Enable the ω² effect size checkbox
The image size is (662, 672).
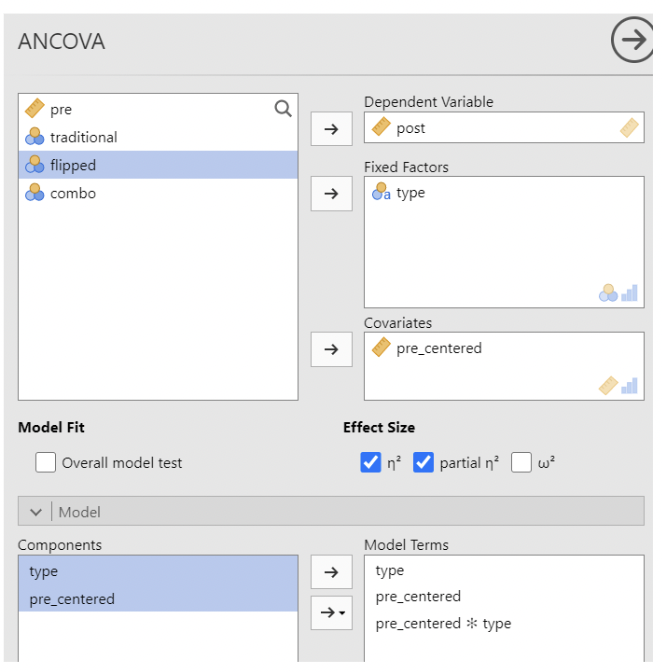521,463
